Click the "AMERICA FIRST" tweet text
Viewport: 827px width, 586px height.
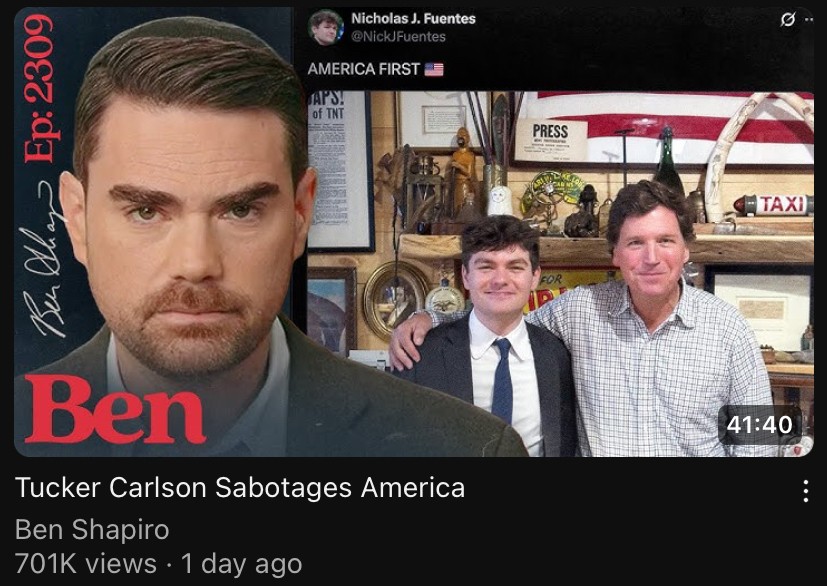click(x=363, y=69)
